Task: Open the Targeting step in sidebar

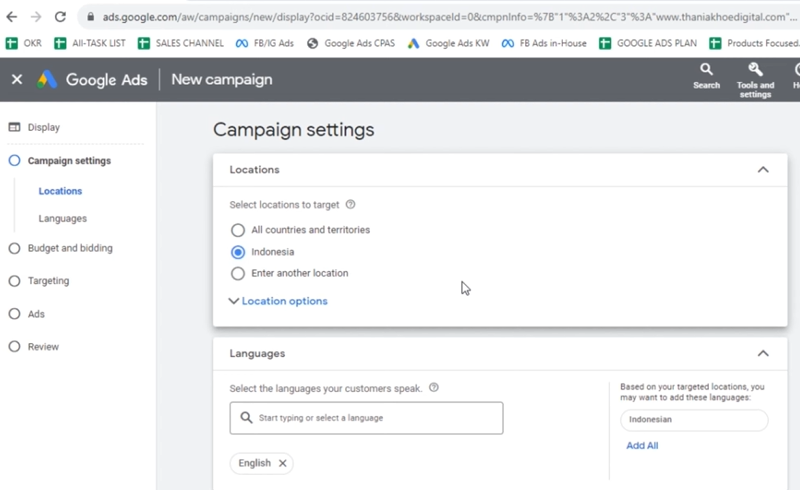Action: point(48,281)
